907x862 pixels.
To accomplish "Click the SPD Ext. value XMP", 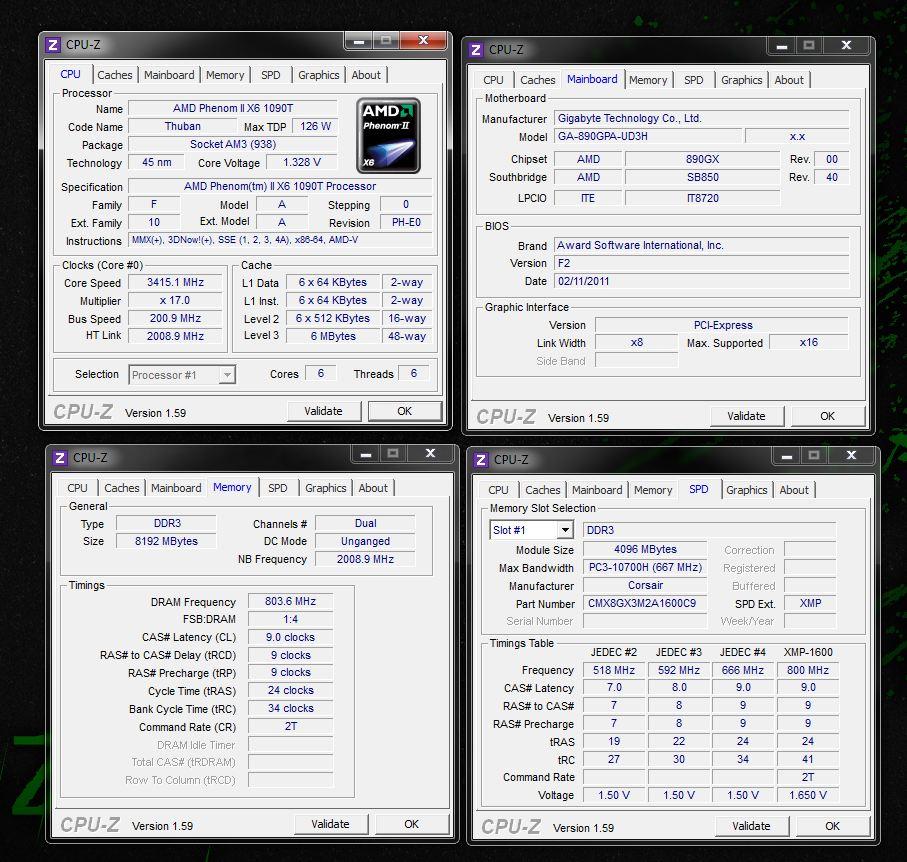I will click(810, 603).
